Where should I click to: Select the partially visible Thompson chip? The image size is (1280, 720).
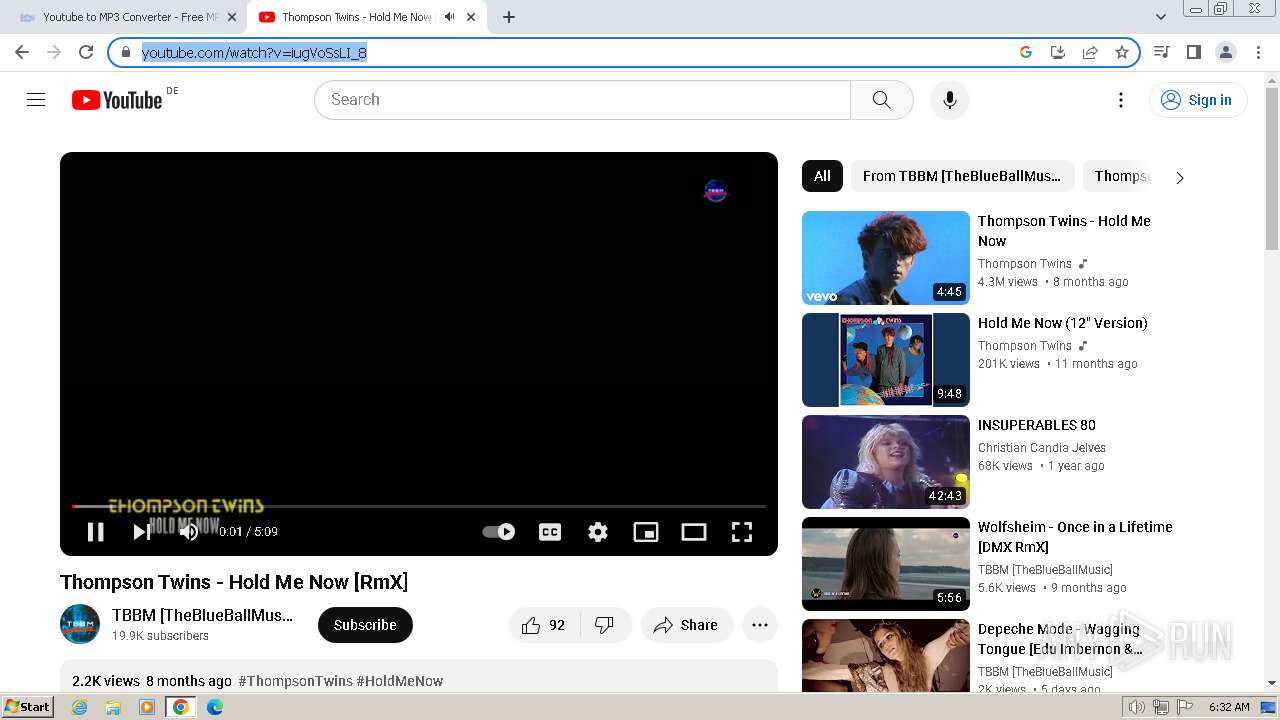pyautogui.click(x=1121, y=176)
